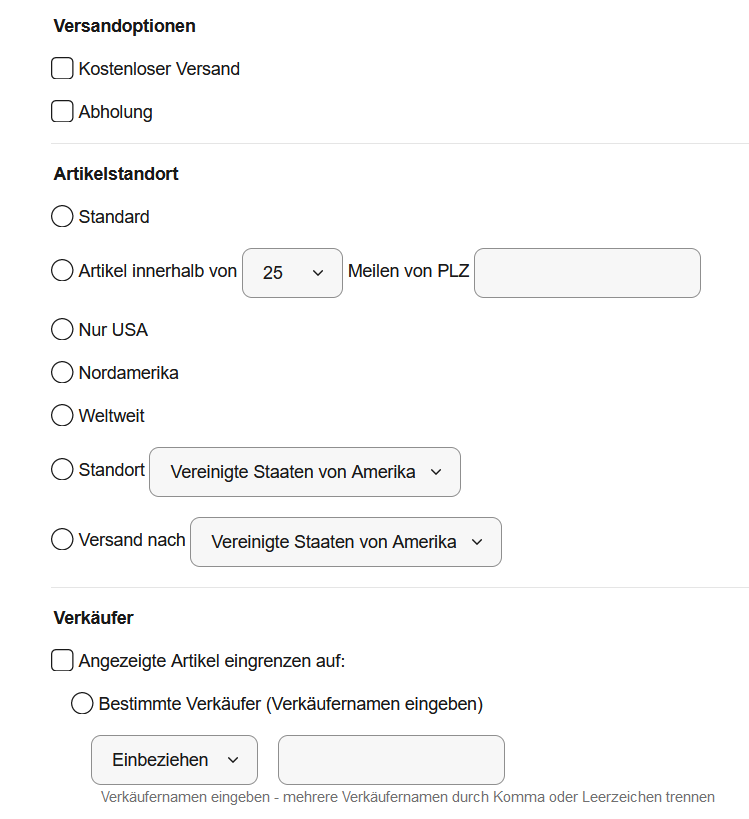
Task: Enable the Kostenloser Versand checkbox
Action: click(62, 68)
